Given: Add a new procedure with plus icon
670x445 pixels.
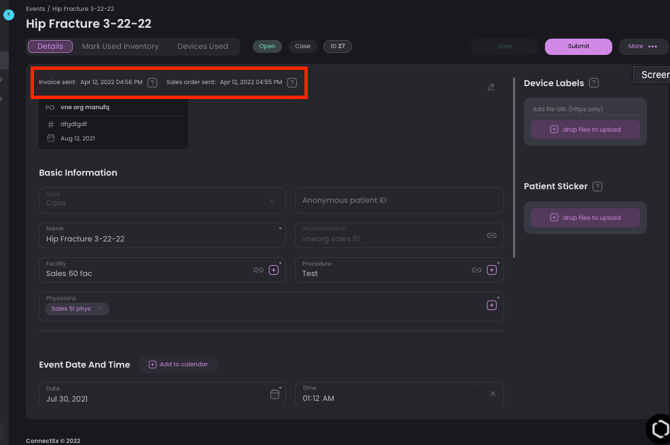Looking at the screenshot, I should 492,270.
